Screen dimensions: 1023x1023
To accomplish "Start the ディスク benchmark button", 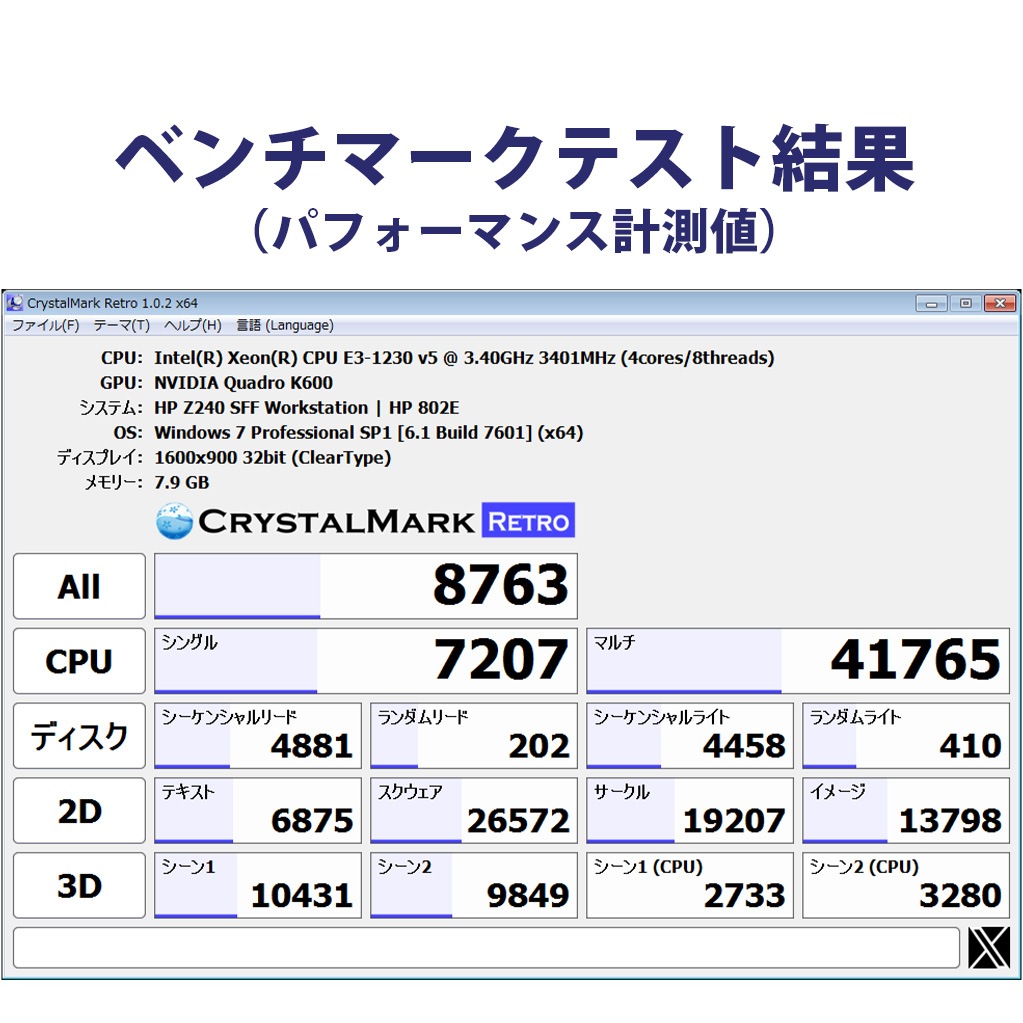I will 79,736.
